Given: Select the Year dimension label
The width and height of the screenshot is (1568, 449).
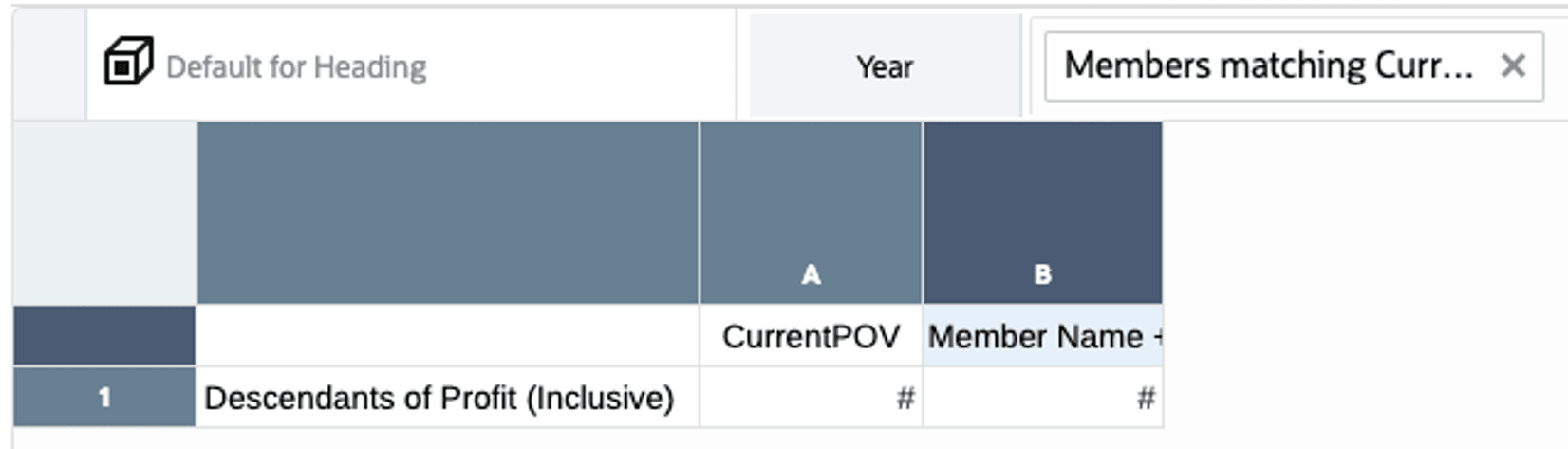Looking at the screenshot, I should click(885, 67).
